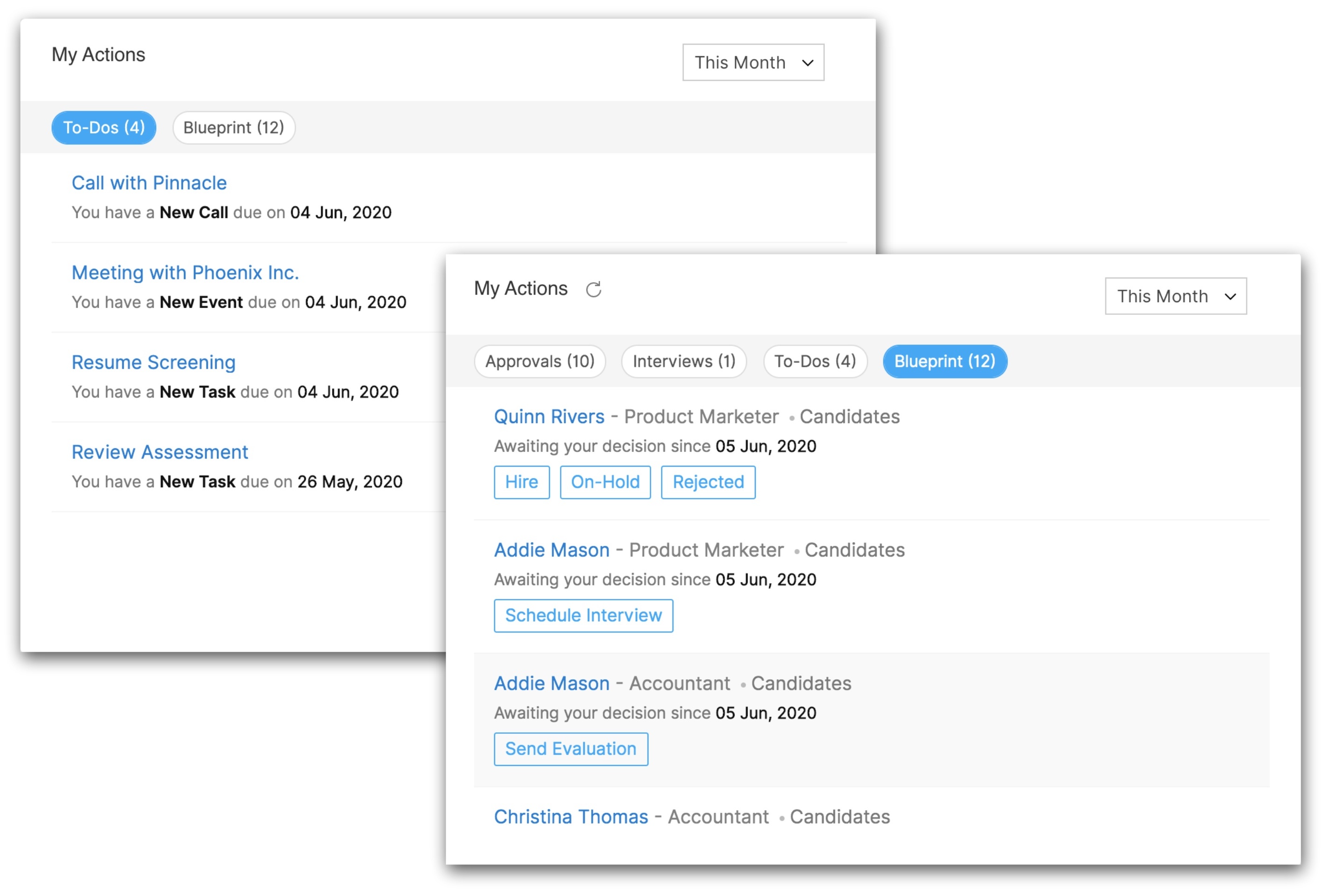This screenshot has height=896, width=1334.
Task: Select To-Dos (4) tab in front panel
Action: click(x=814, y=361)
